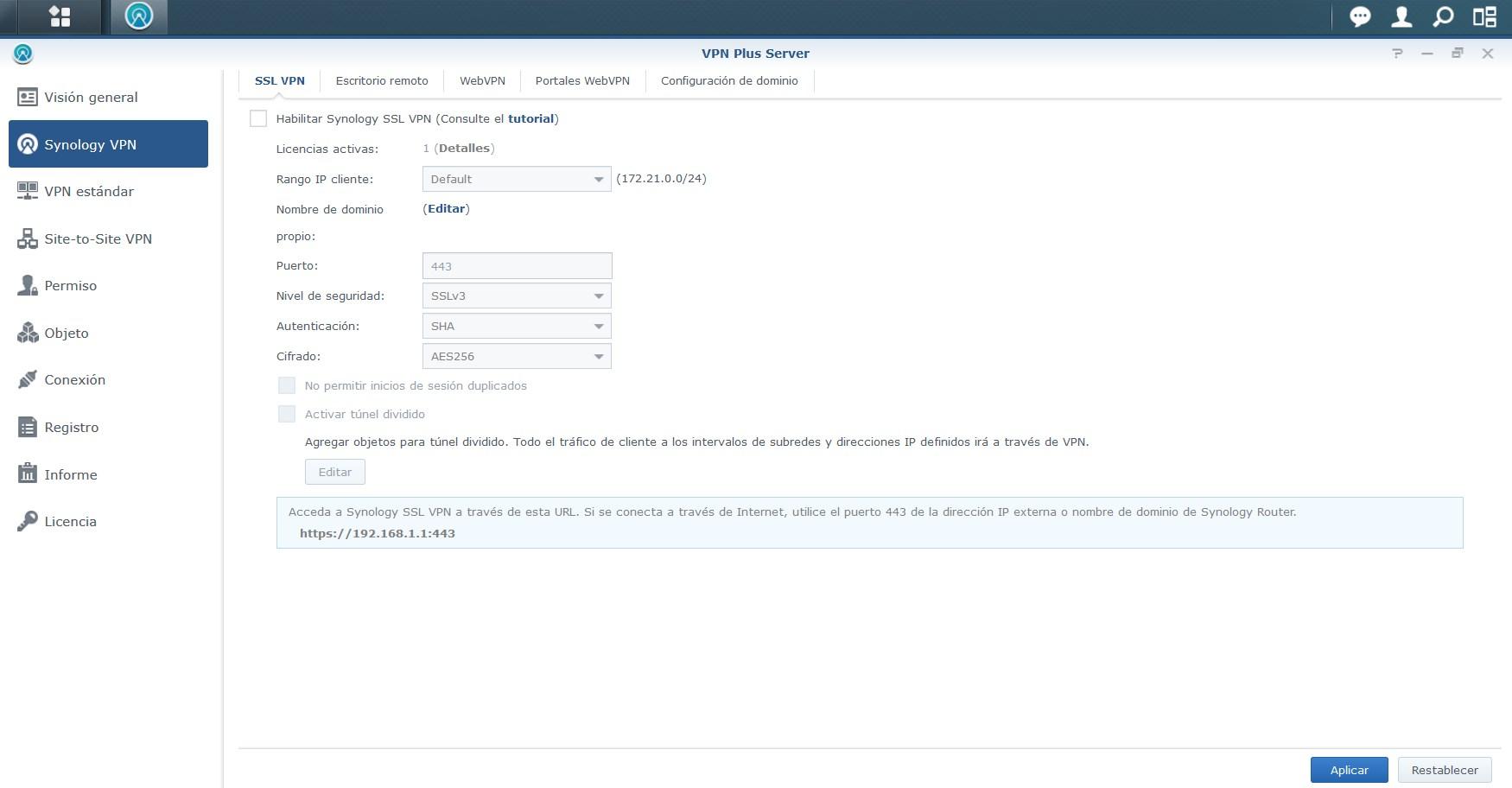Open the help question mark icon

[1397, 54]
